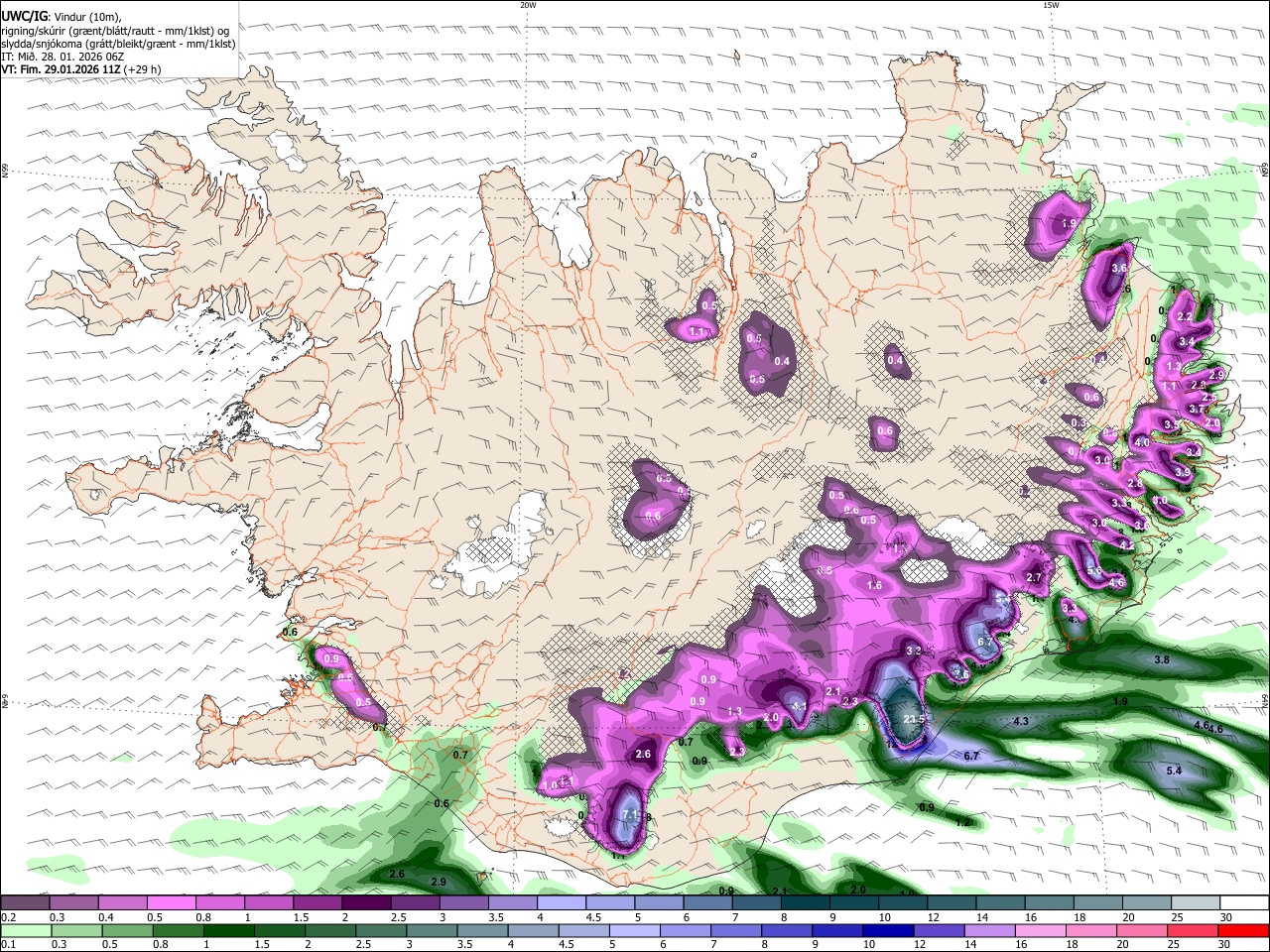Select top-row legend swatch between 0.2 and 0.3
The height and width of the screenshot is (952, 1270).
(x=25, y=903)
